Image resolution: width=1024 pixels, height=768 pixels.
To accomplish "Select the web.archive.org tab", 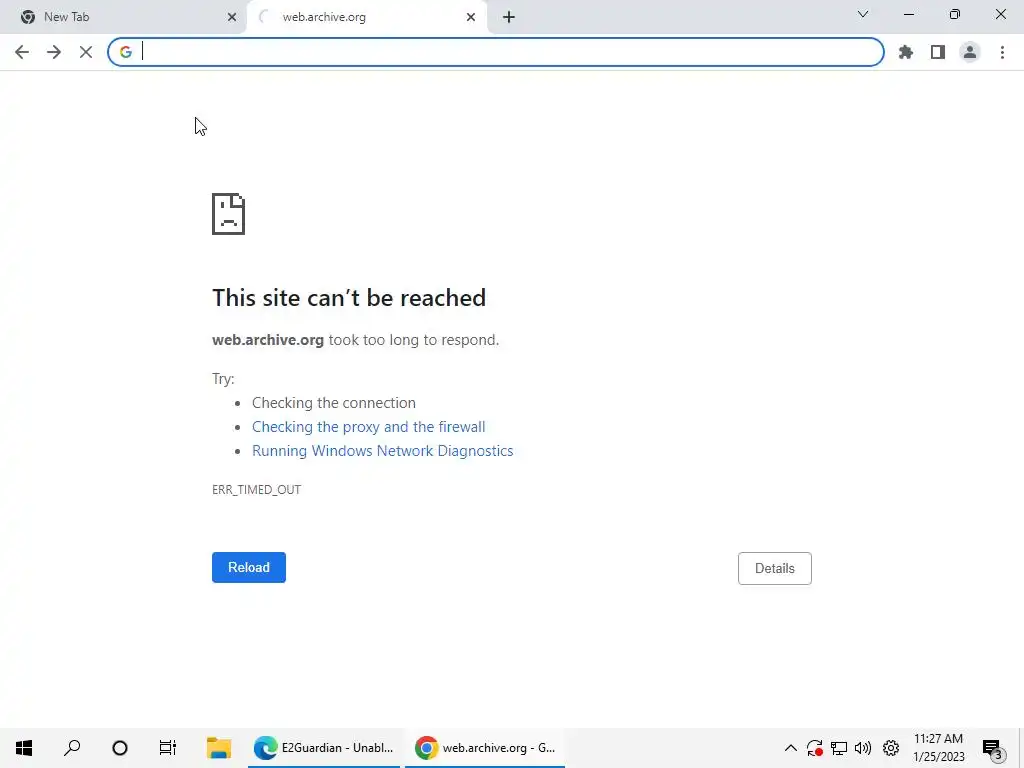I will point(367,17).
